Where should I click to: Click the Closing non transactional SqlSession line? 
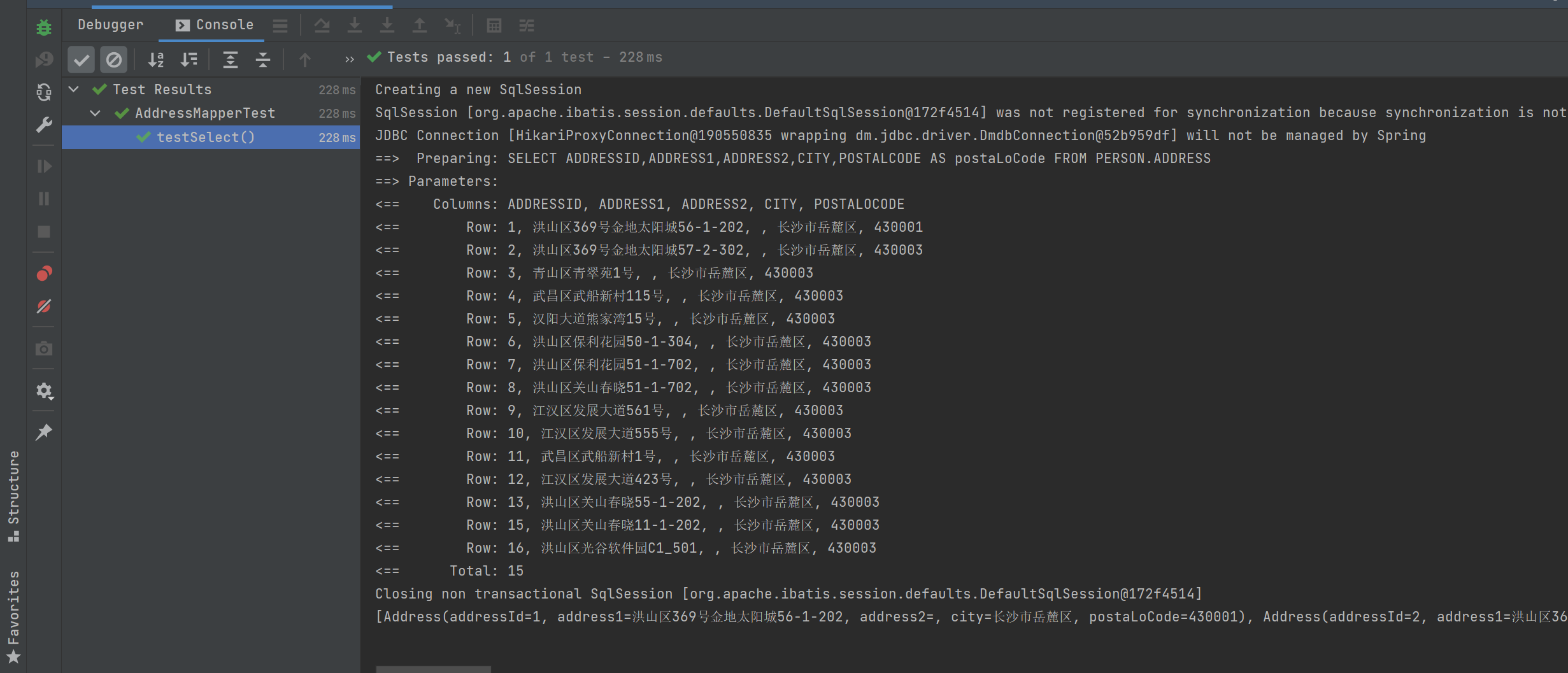click(788, 594)
